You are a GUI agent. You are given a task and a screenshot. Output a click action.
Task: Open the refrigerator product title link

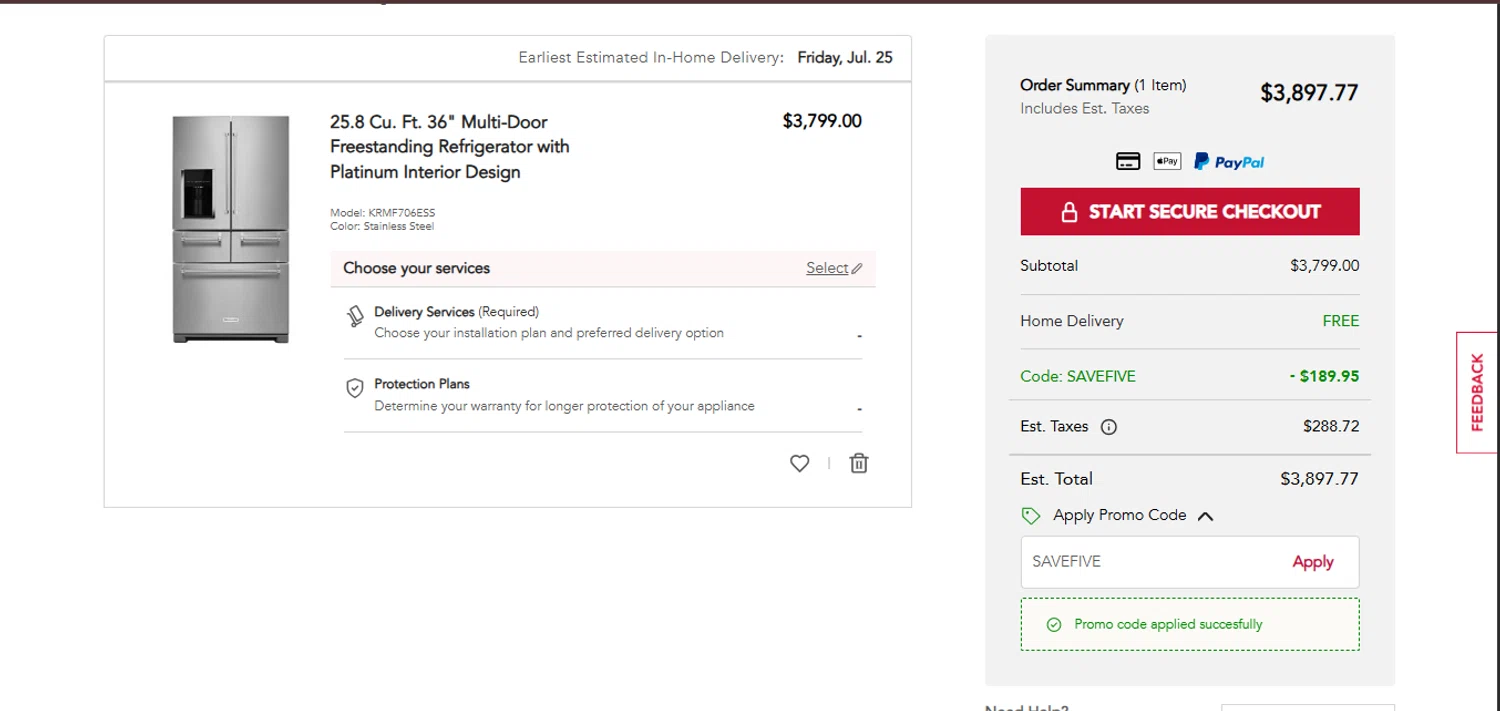pos(450,147)
